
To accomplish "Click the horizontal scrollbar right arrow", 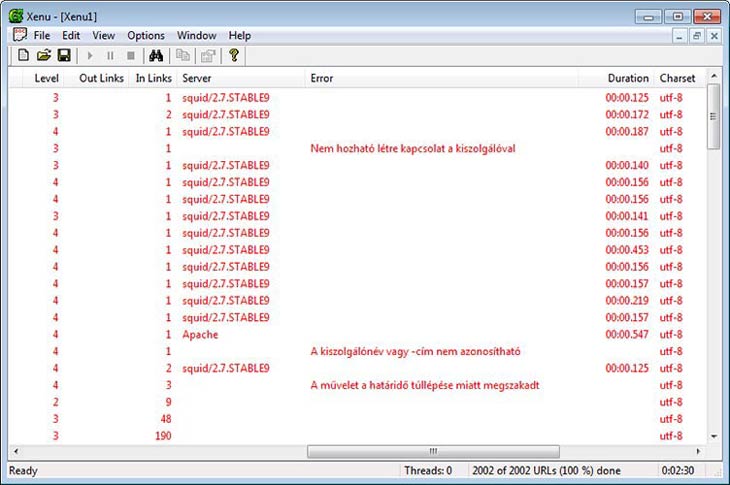I will (x=699, y=451).
